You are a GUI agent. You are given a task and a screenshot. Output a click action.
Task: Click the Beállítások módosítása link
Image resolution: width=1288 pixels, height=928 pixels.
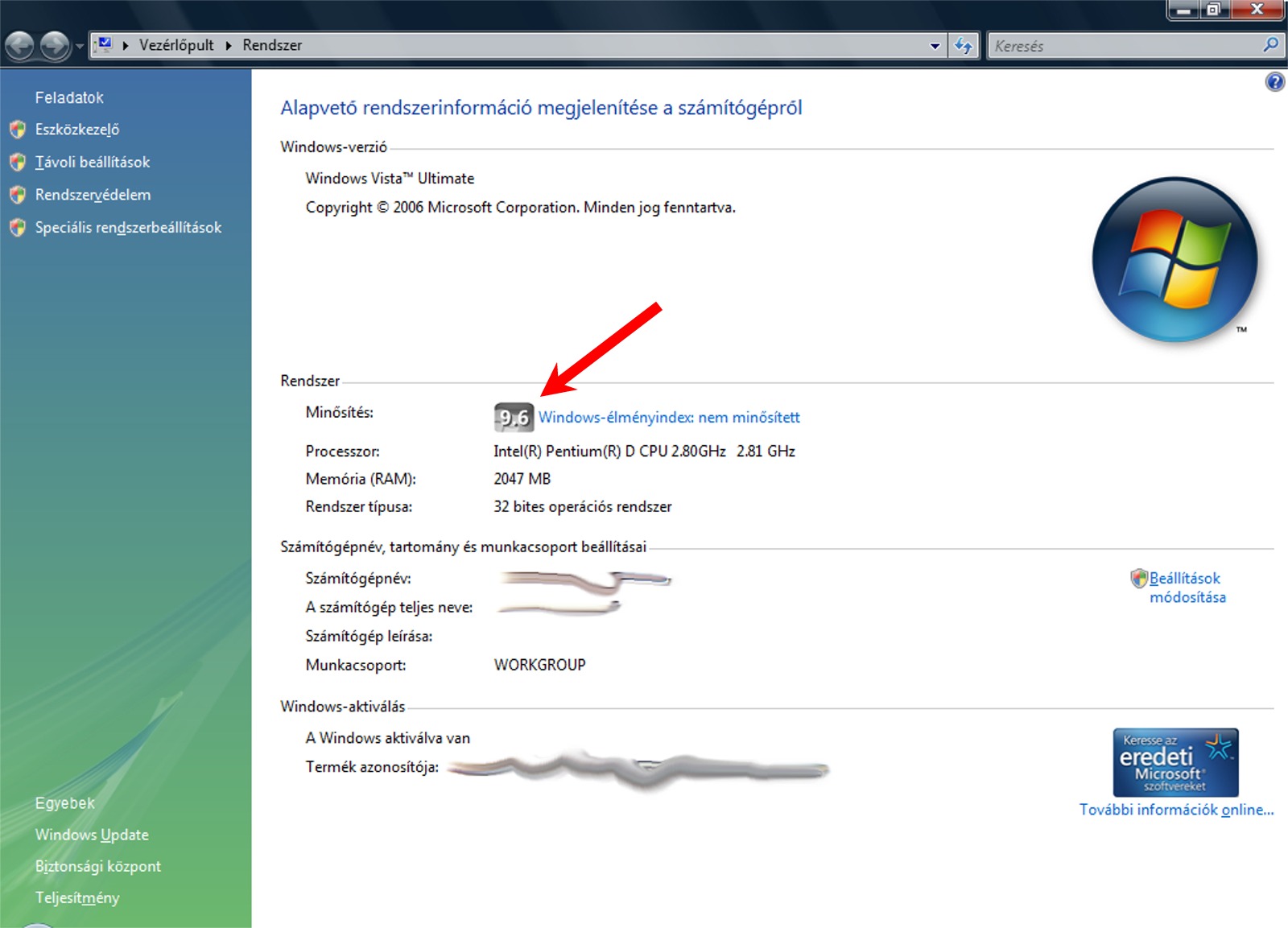pyautogui.click(x=1187, y=588)
